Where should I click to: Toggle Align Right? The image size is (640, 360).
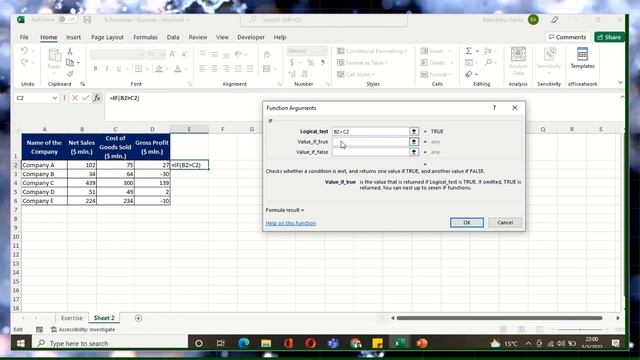click(x=226, y=69)
